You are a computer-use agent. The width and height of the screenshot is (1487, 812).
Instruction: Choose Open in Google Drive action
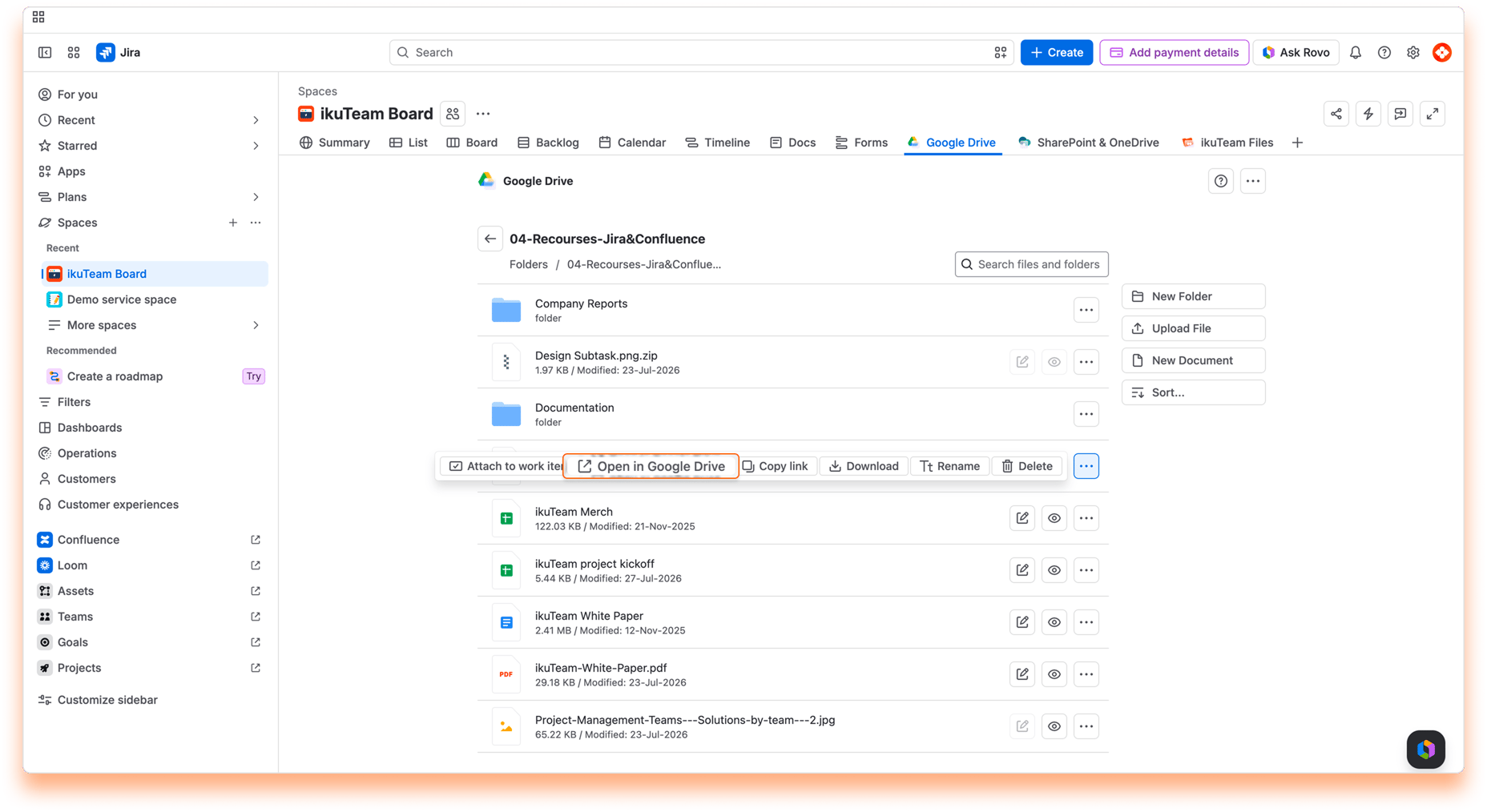pyautogui.click(x=651, y=466)
